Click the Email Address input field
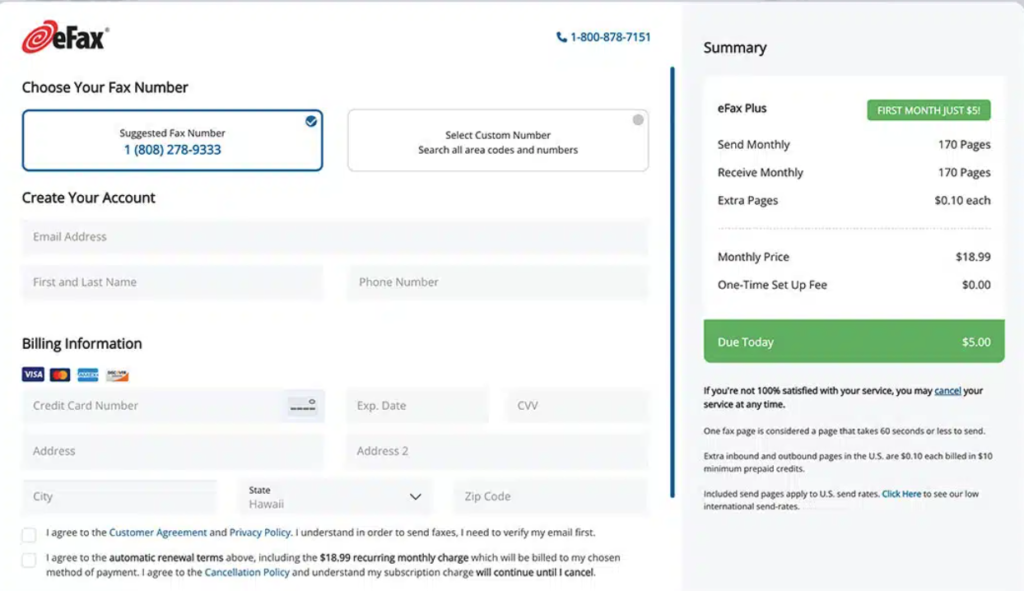Viewport: 1024px width, 591px height. [x=334, y=236]
